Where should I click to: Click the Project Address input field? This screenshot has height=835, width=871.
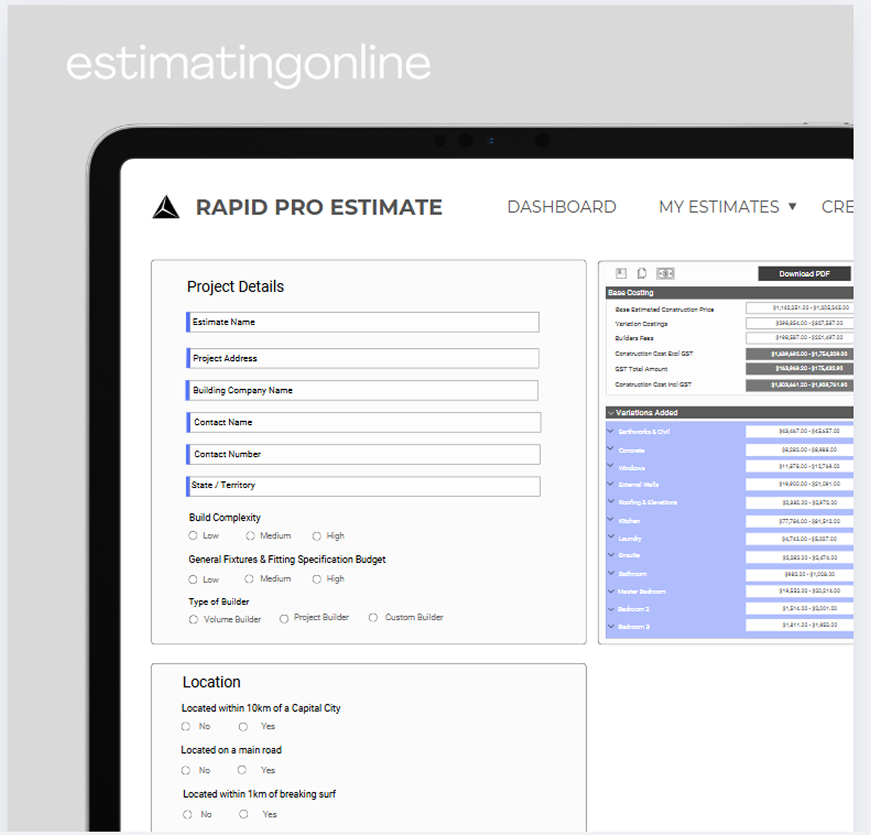[x=364, y=358]
